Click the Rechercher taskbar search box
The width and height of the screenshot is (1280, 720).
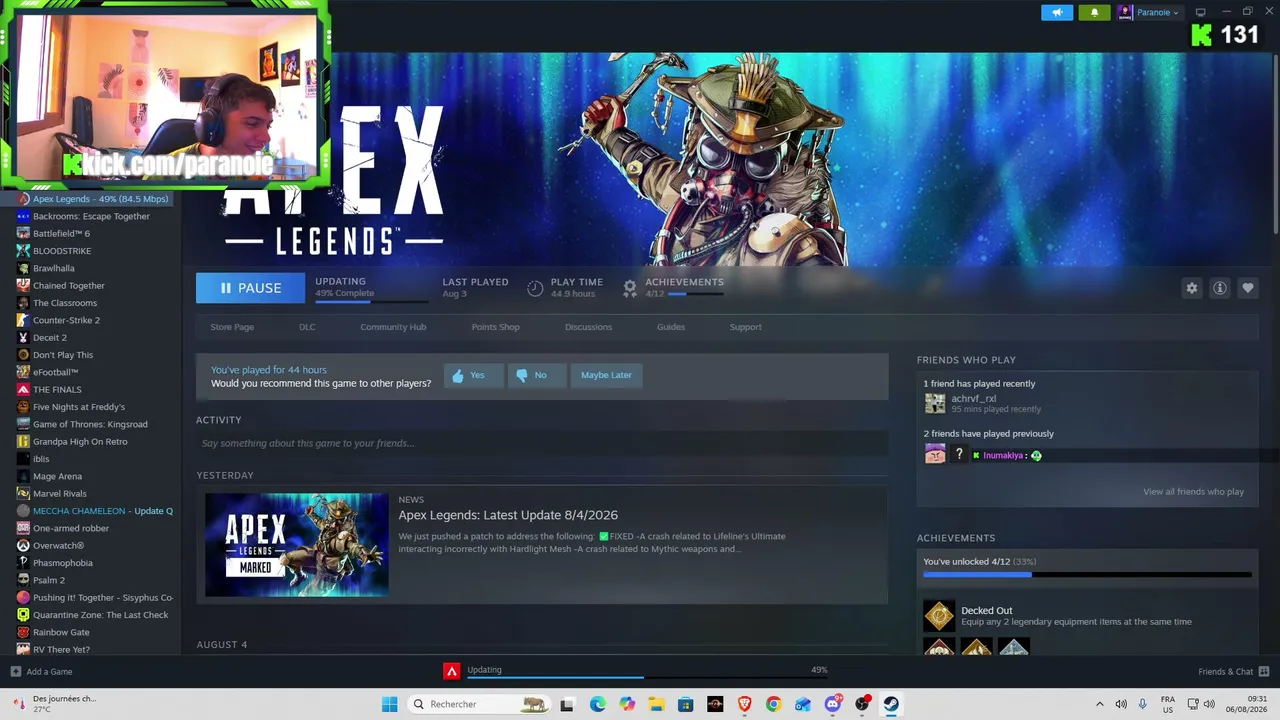[x=478, y=704]
